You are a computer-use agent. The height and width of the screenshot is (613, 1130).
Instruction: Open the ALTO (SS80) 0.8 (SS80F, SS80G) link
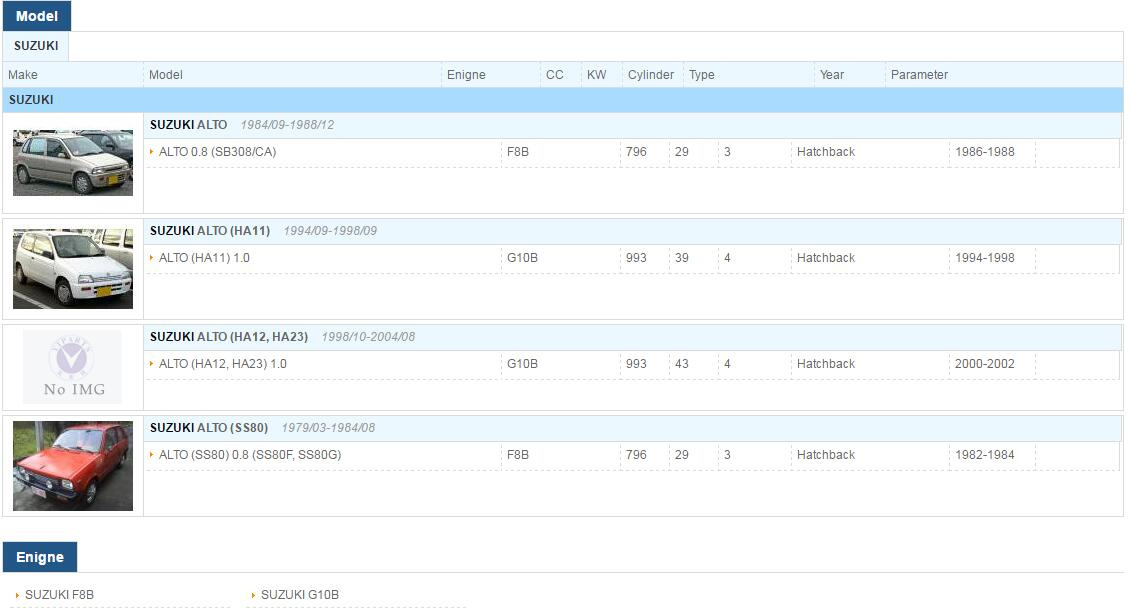pos(250,455)
